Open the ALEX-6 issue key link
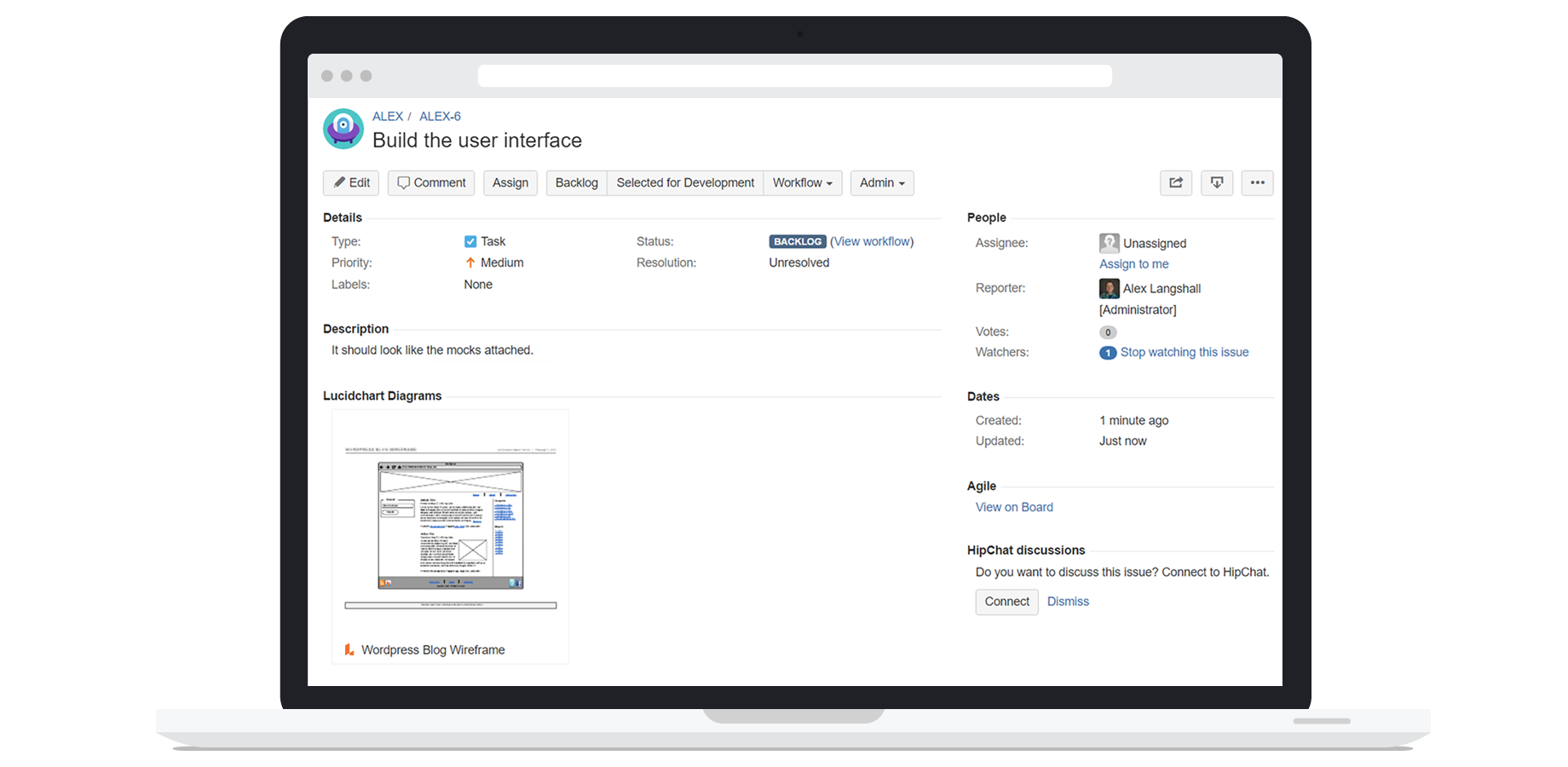The height and width of the screenshot is (767, 1568). tap(440, 116)
